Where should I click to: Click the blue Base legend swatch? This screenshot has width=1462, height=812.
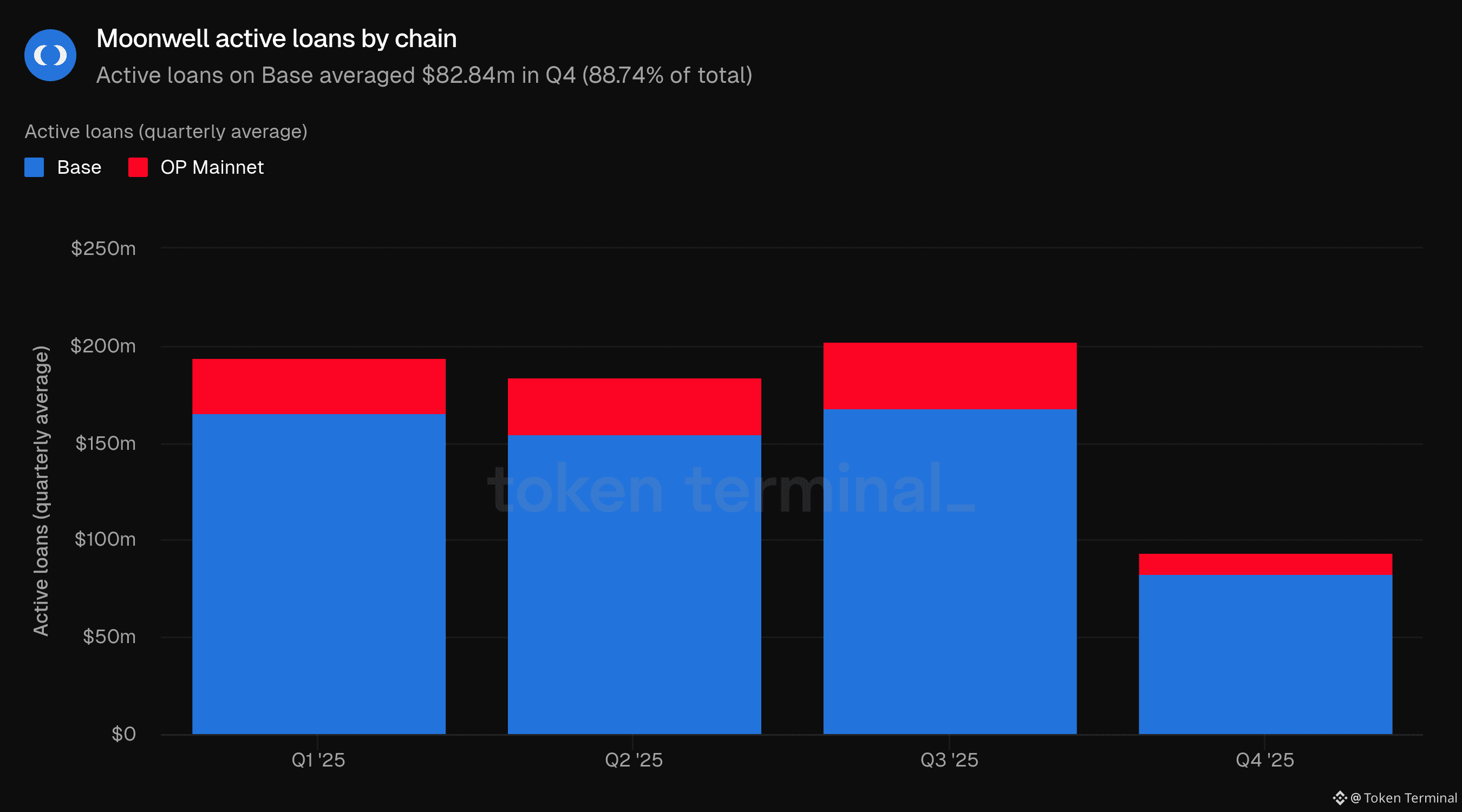click(34, 167)
